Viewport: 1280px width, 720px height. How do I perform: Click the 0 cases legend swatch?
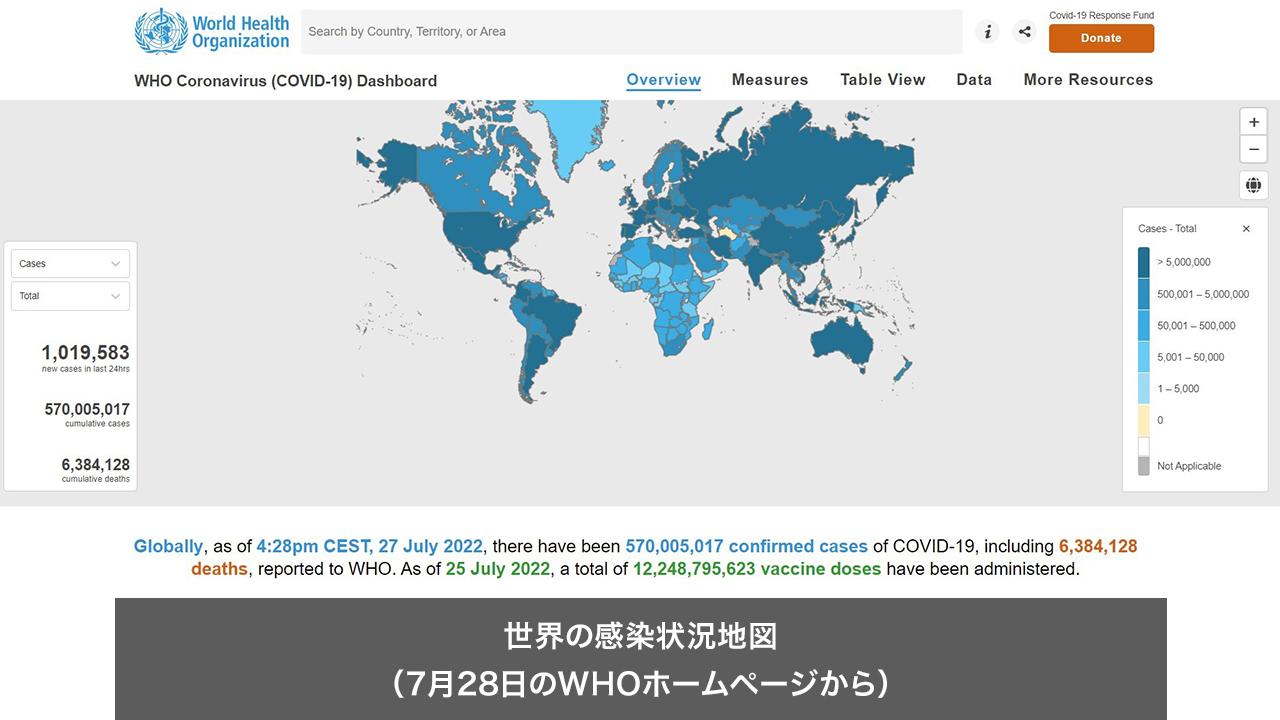click(1144, 420)
